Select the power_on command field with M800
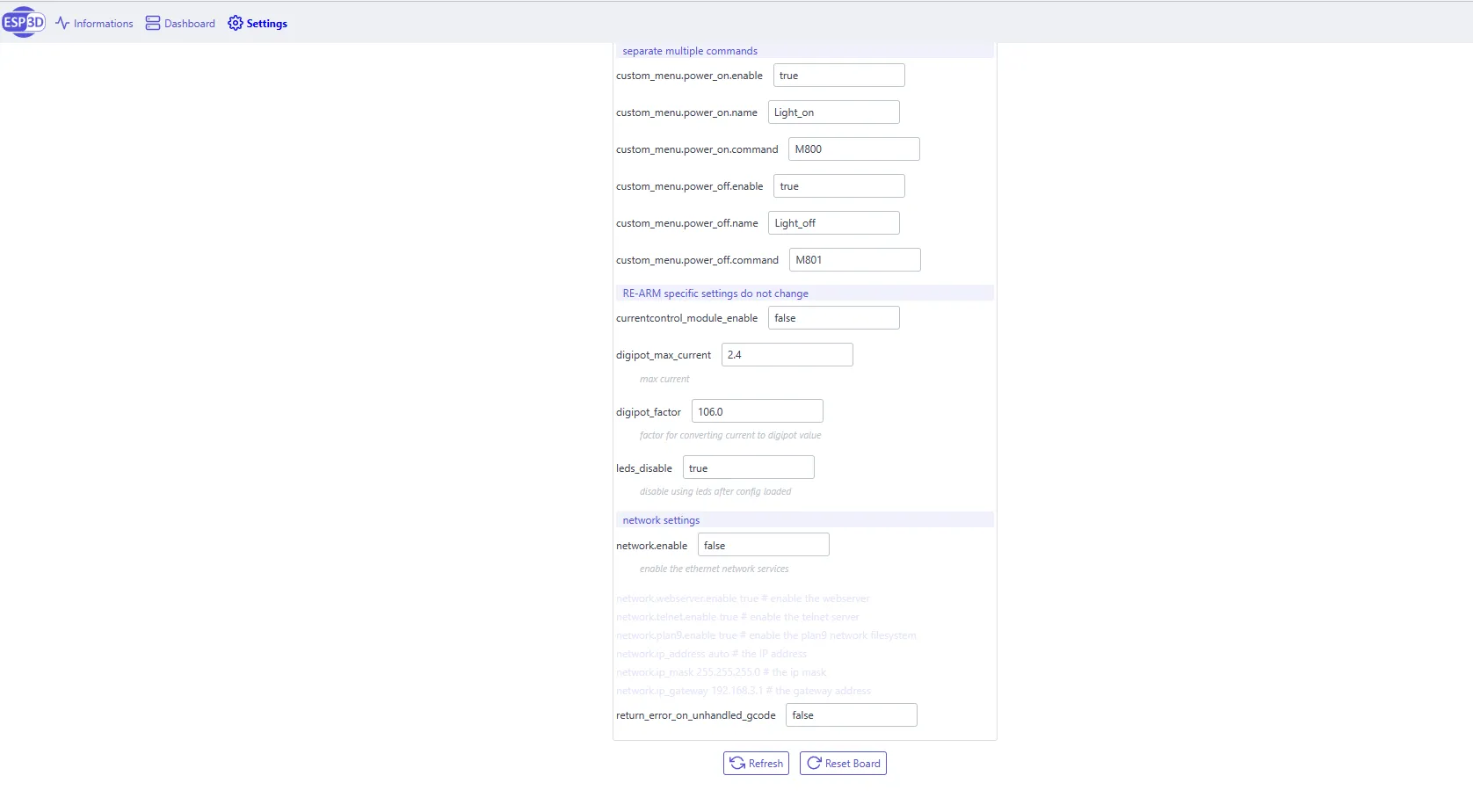The width and height of the screenshot is (1473, 812). pyautogui.click(x=853, y=149)
